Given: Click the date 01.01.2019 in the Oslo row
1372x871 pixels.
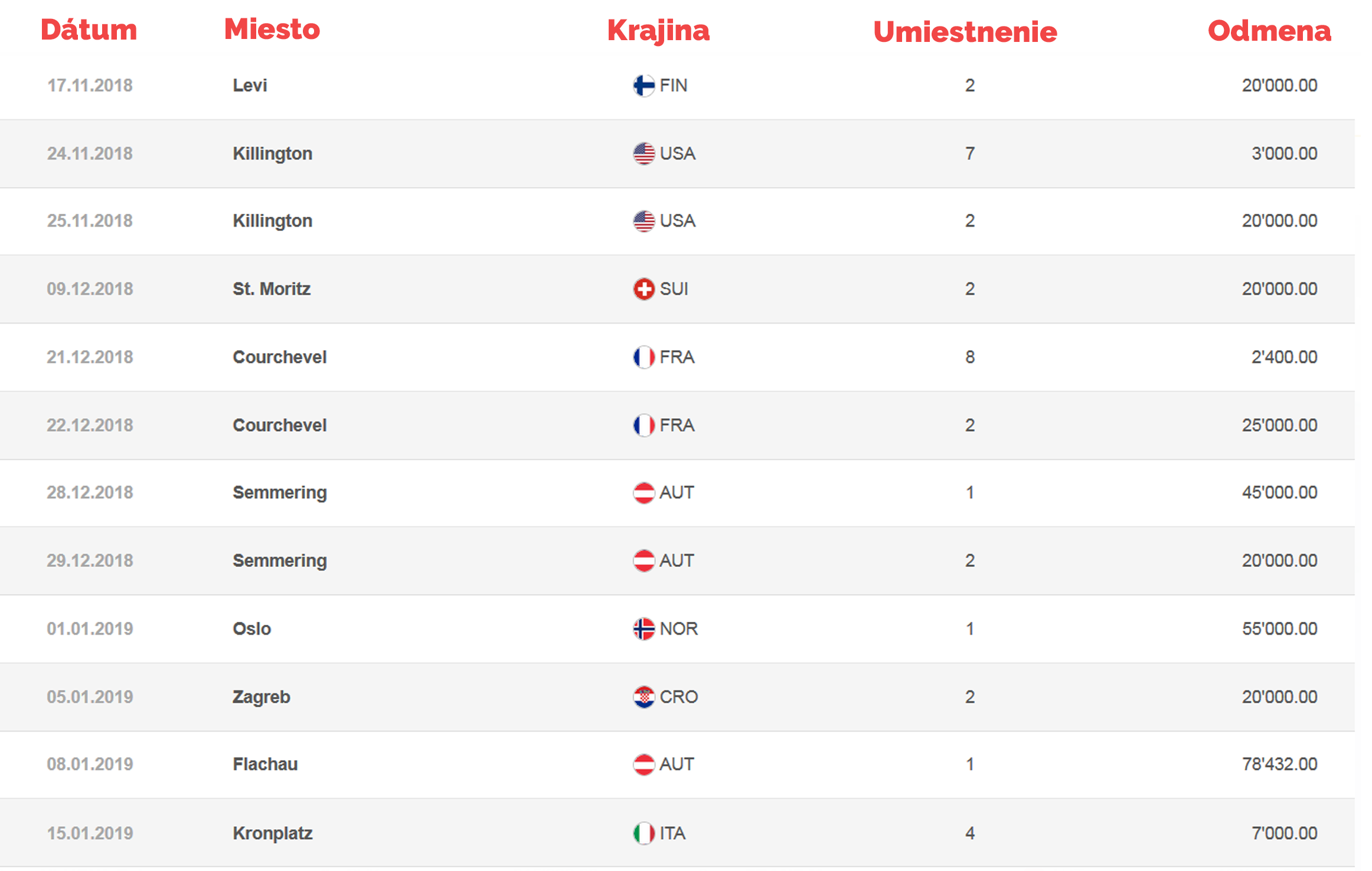Looking at the screenshot, I should click(90, 629).
